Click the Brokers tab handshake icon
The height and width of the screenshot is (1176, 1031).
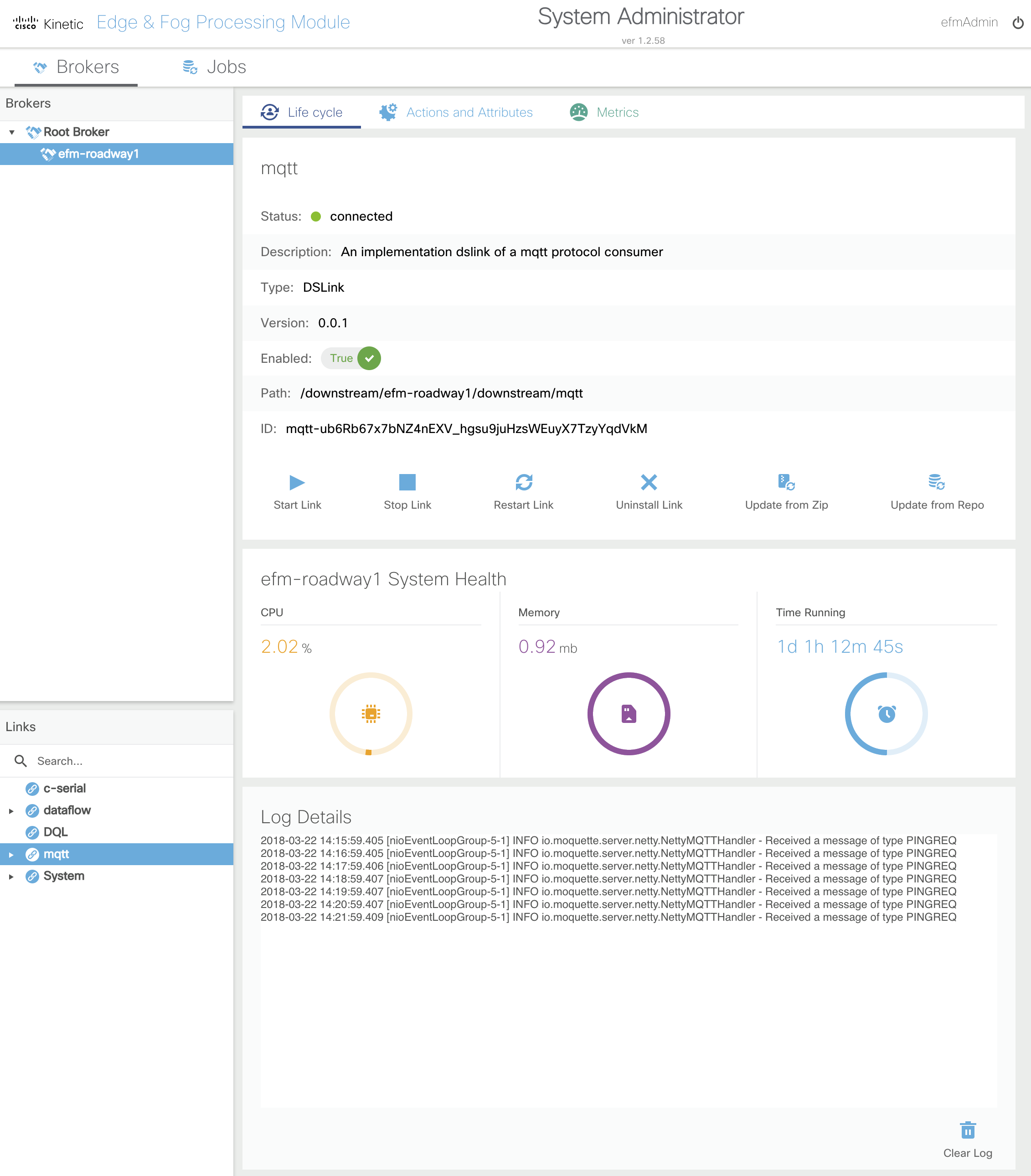40,68
